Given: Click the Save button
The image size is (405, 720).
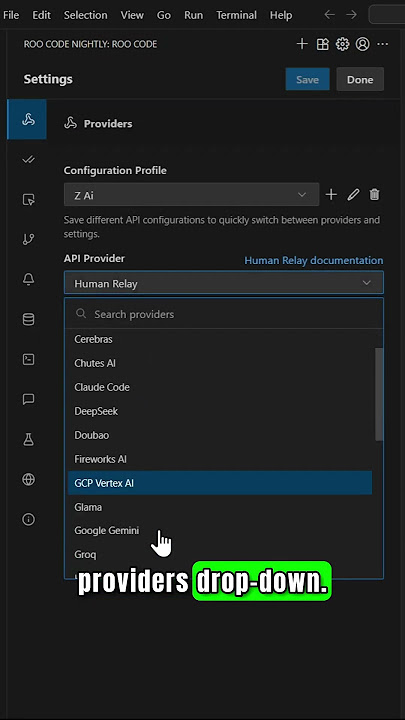Looking at the screenshot, I should [x=307, y=79].
